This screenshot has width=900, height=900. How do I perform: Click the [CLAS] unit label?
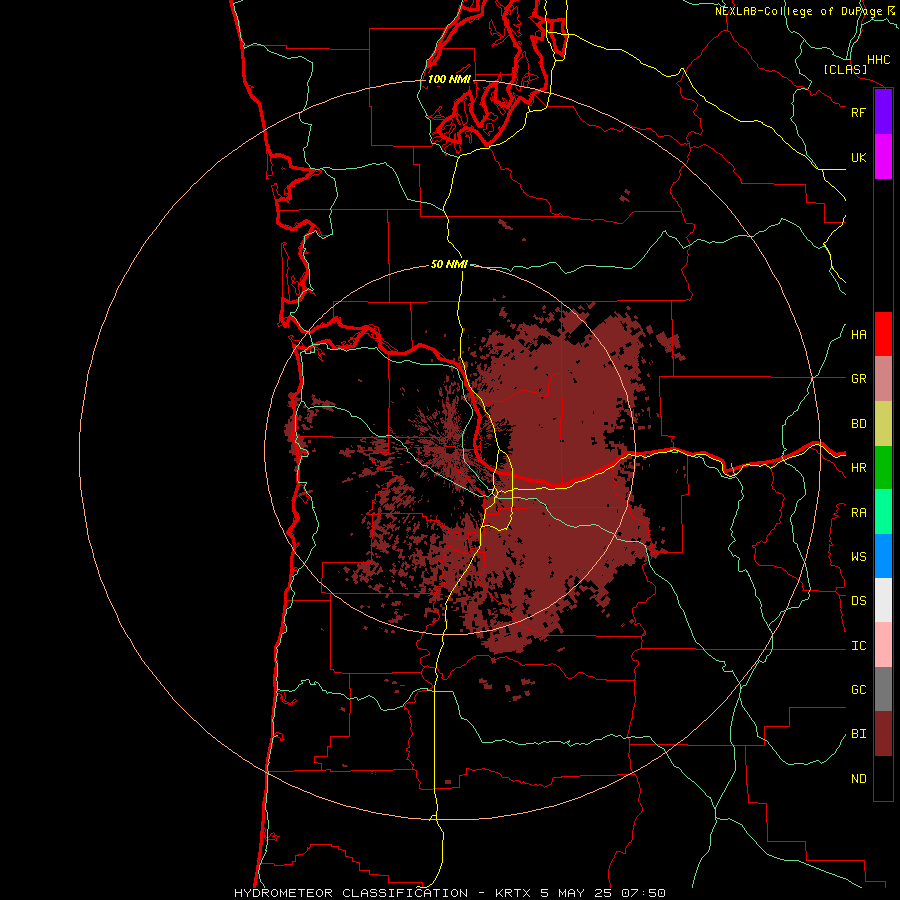pos(845,69)
